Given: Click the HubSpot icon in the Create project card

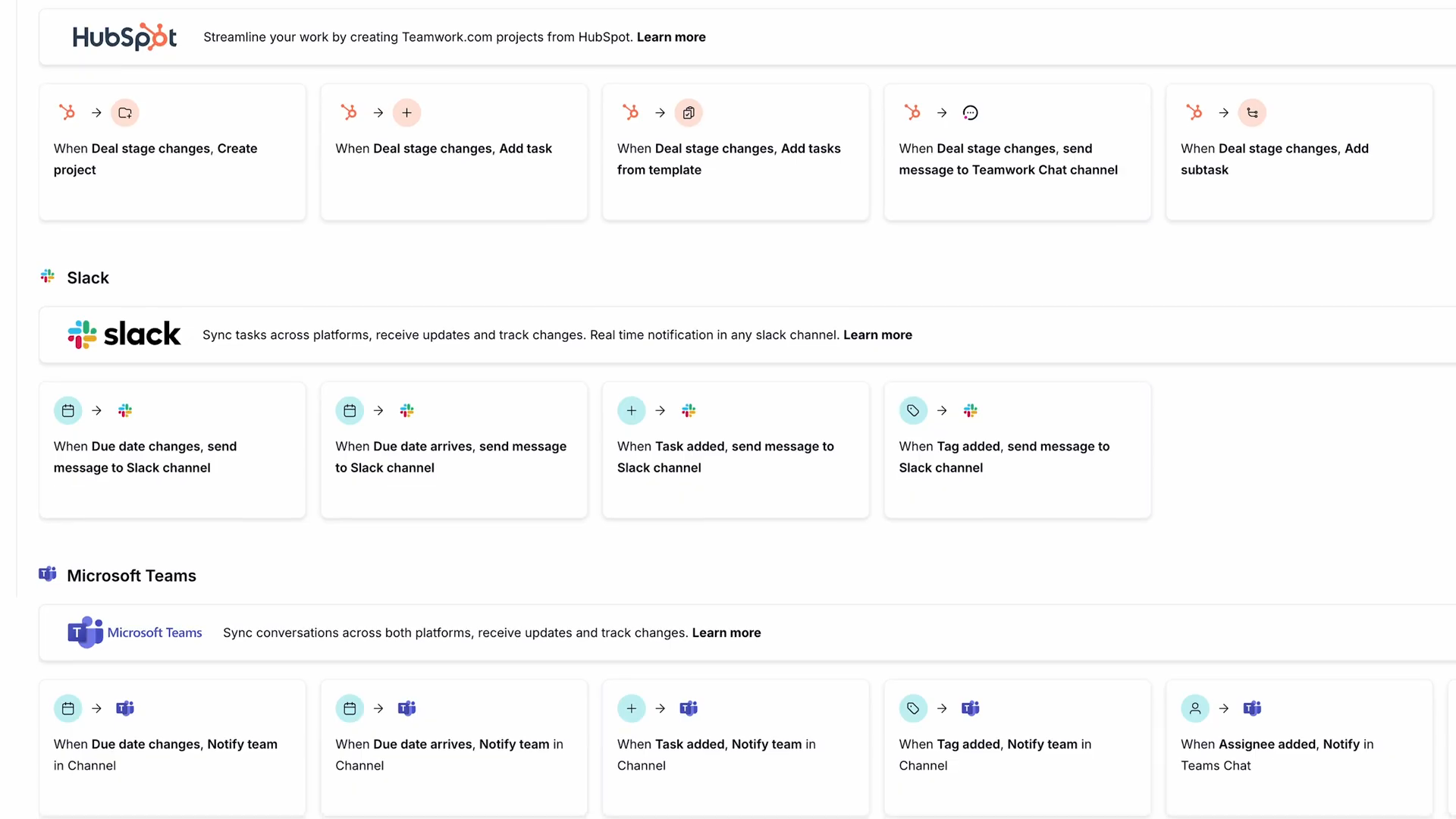Looking at the screenshot, I should tap(67, 113).
